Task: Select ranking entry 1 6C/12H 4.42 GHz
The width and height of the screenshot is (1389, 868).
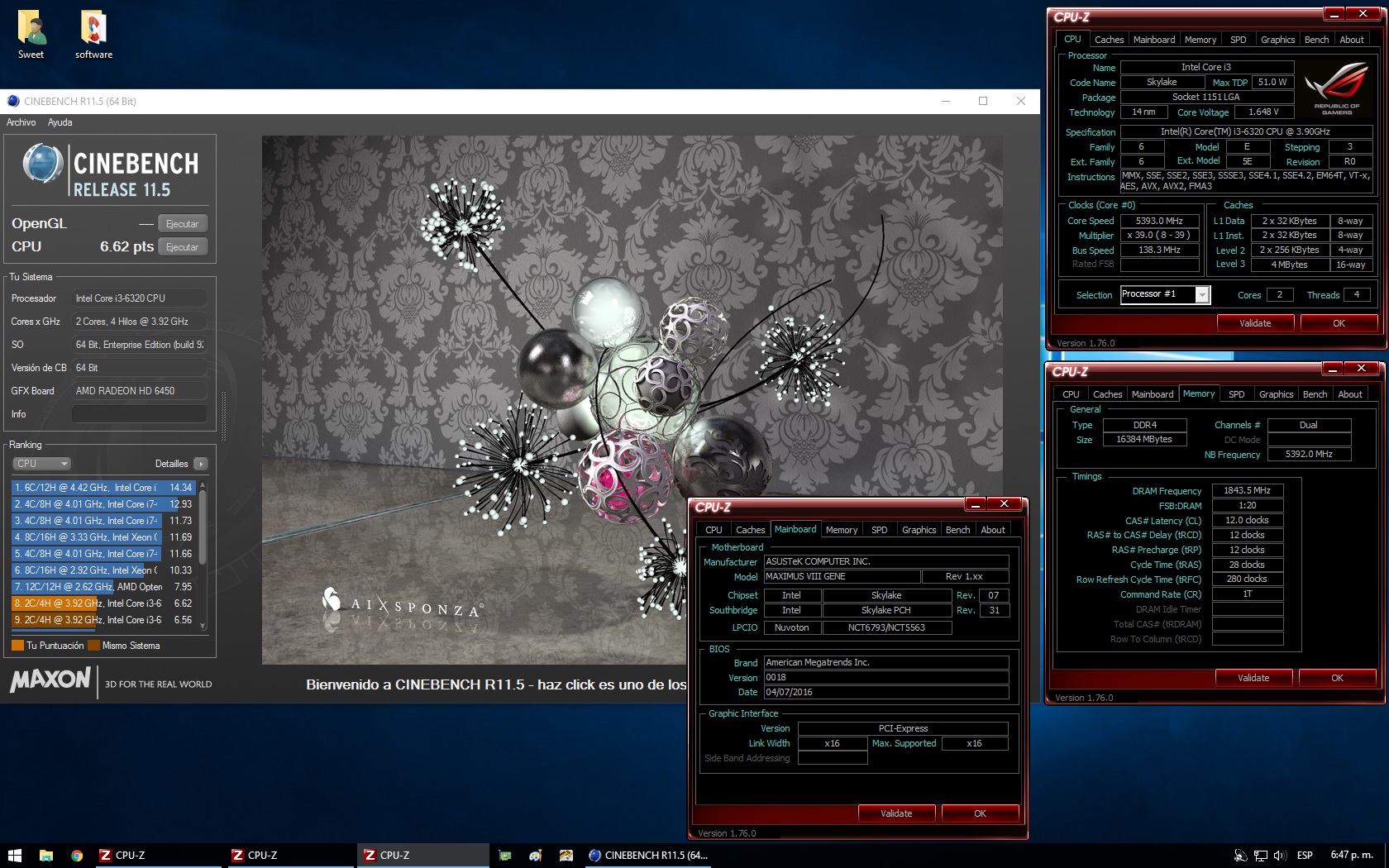Action: pyautogui.click(x=103, y=488)
